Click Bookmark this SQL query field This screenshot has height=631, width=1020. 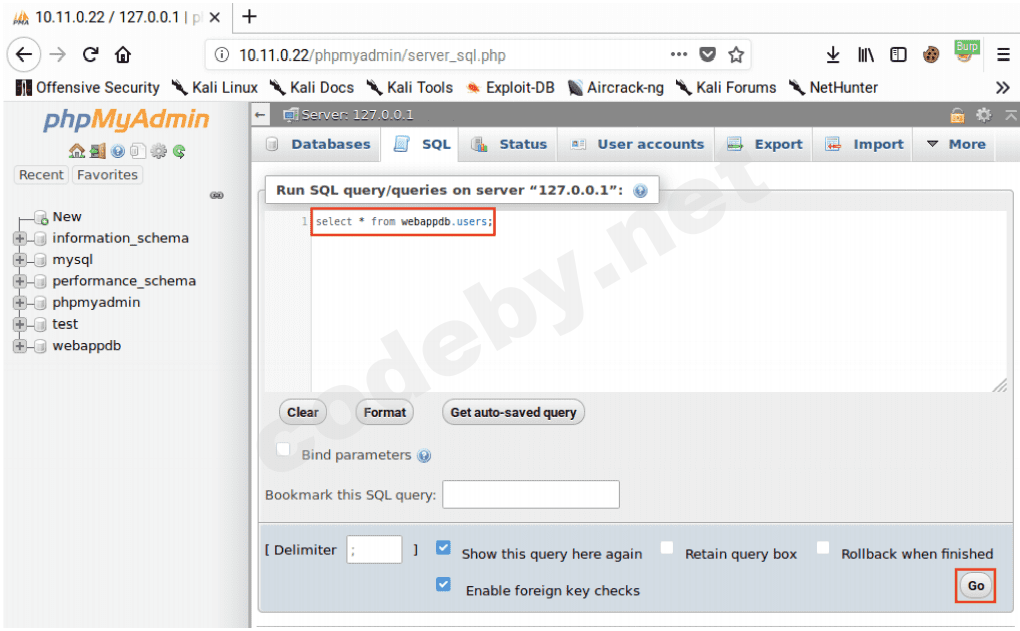531,494
